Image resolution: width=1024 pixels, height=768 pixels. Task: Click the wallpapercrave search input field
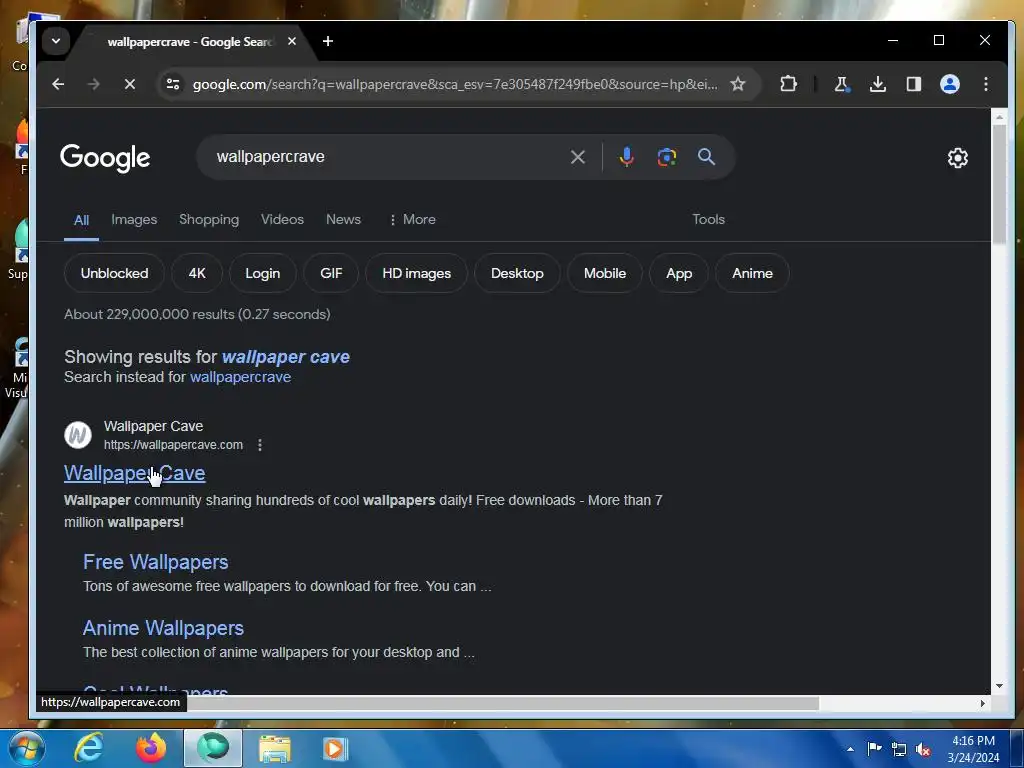point(389,157)
